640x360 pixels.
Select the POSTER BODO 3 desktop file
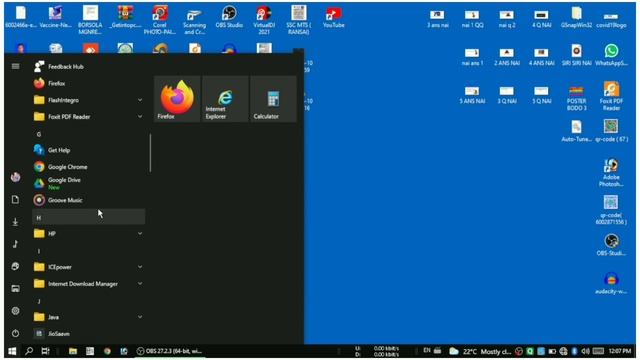pyautogui.click(x=576, y=98)
